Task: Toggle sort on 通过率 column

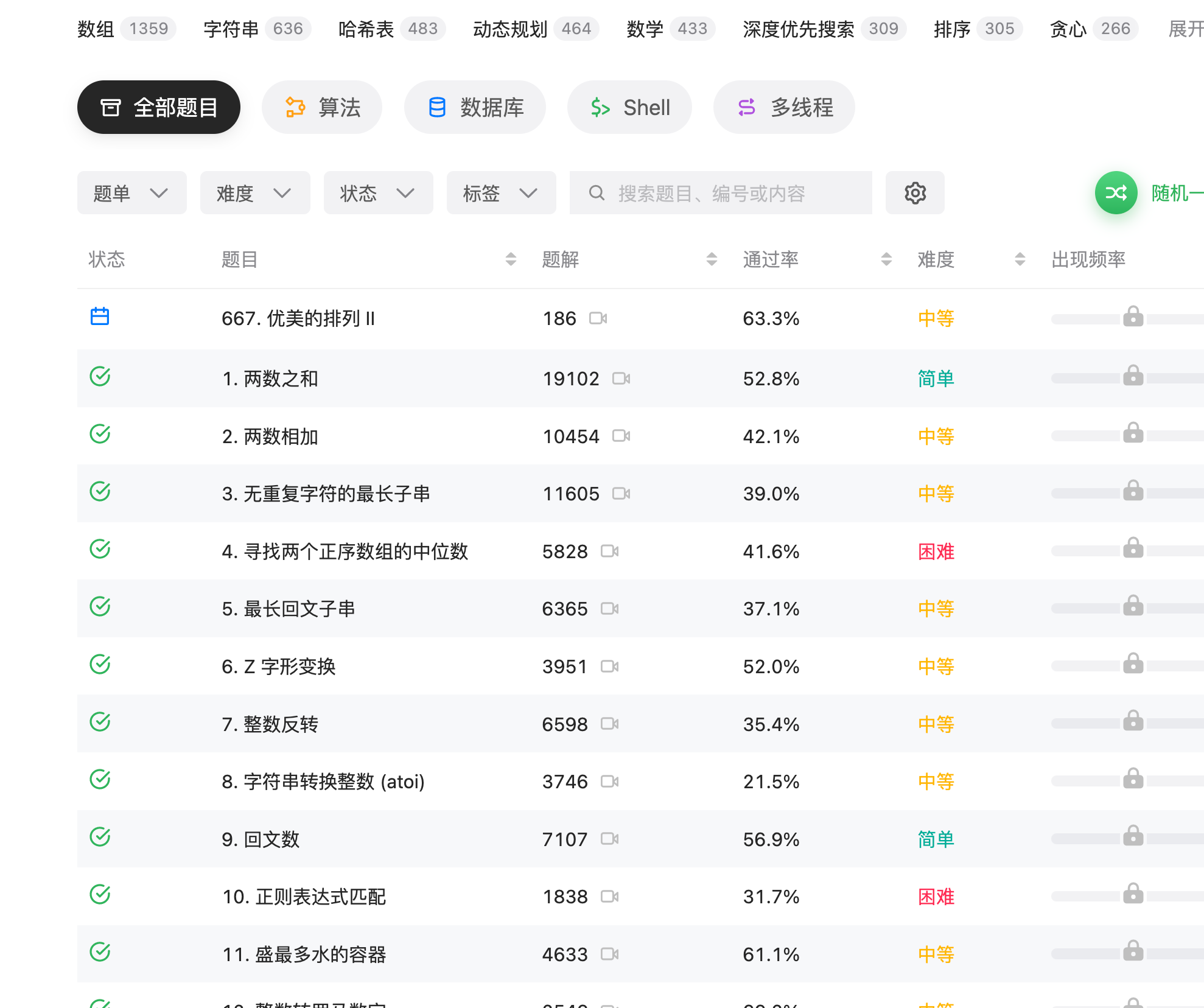Action: [x=886, y=259]
